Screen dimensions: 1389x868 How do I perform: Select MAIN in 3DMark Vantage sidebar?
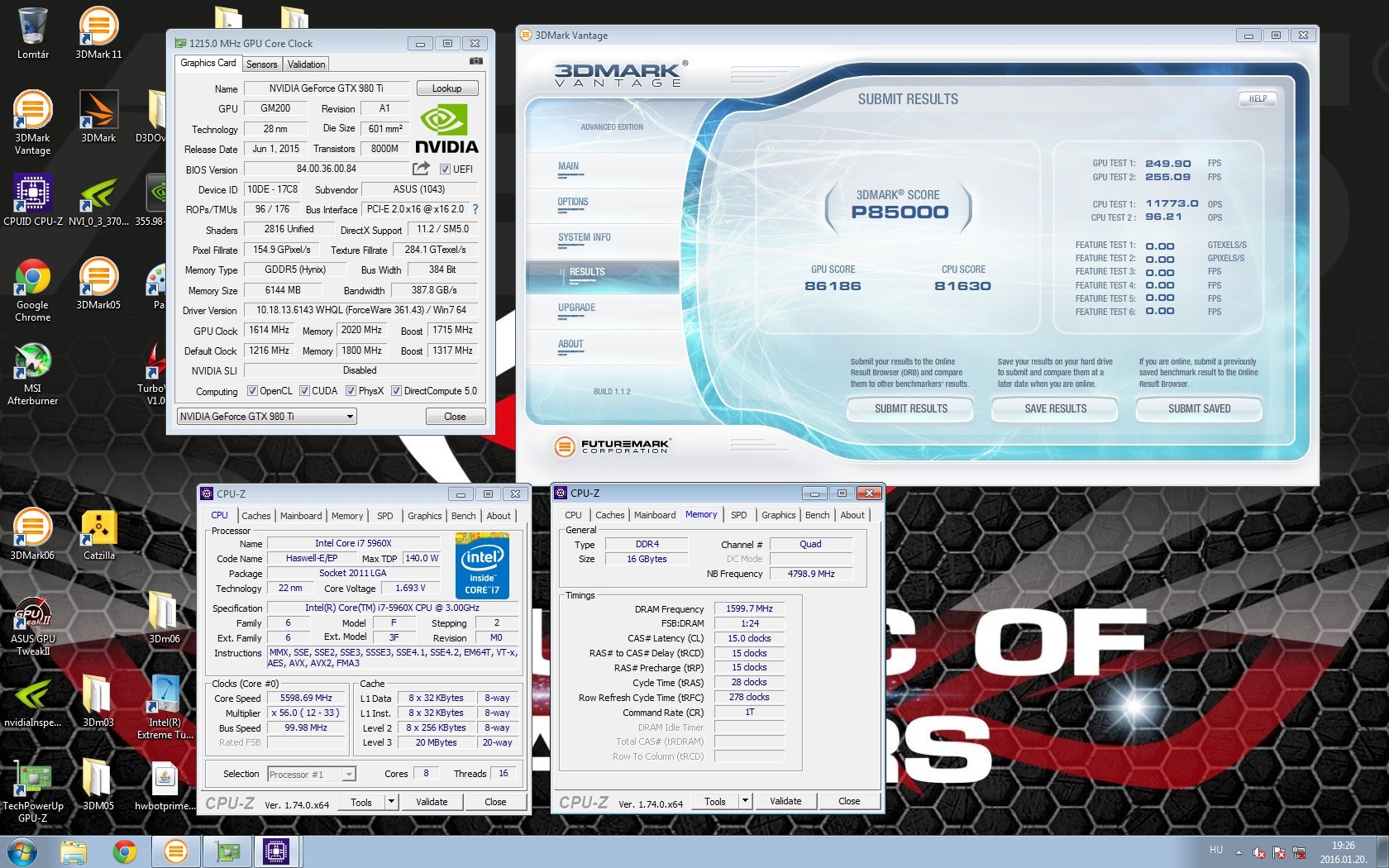coord(568,168)
